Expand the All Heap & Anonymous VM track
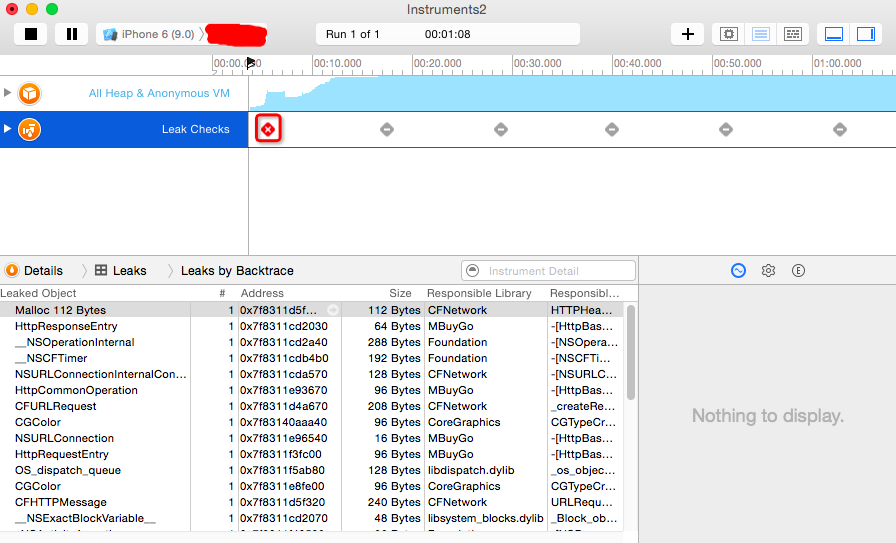Image resolution: width=896 pixels, height=543 pixels. tap(7, 93)
